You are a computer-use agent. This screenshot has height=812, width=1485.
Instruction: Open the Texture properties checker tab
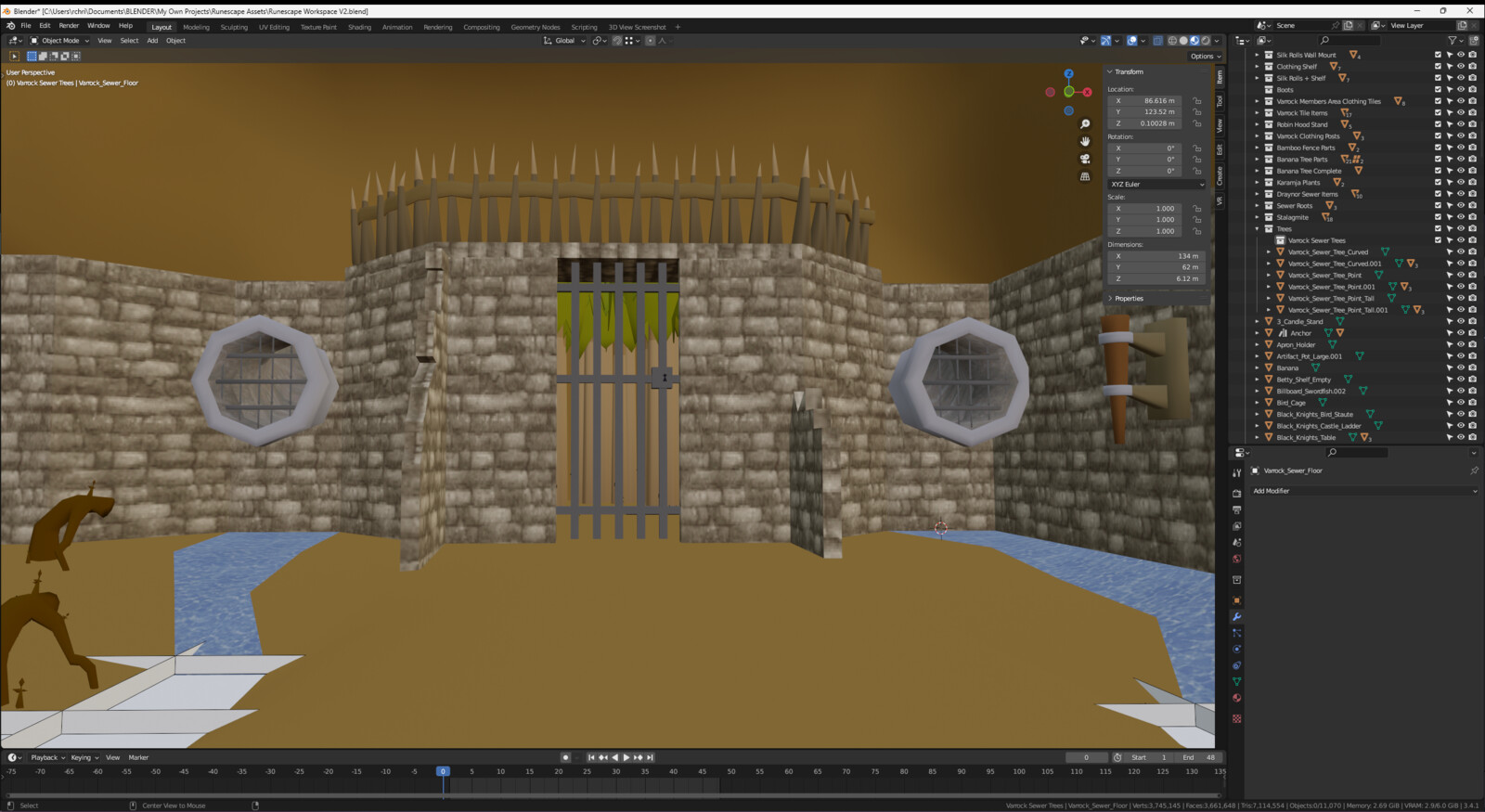tap(1236, 718)
